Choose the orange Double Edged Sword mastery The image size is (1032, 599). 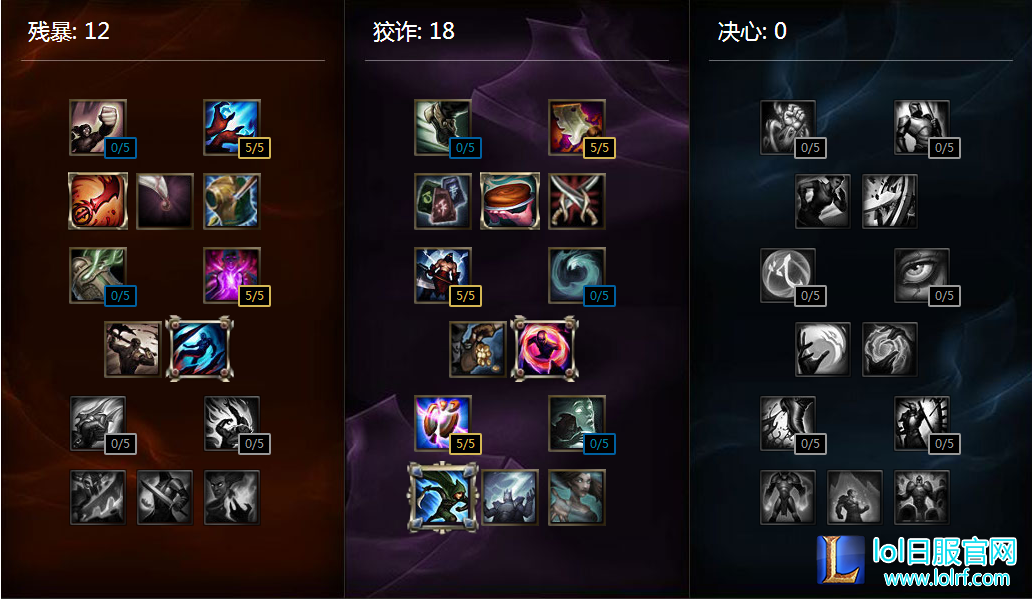[x=98, y=201]
